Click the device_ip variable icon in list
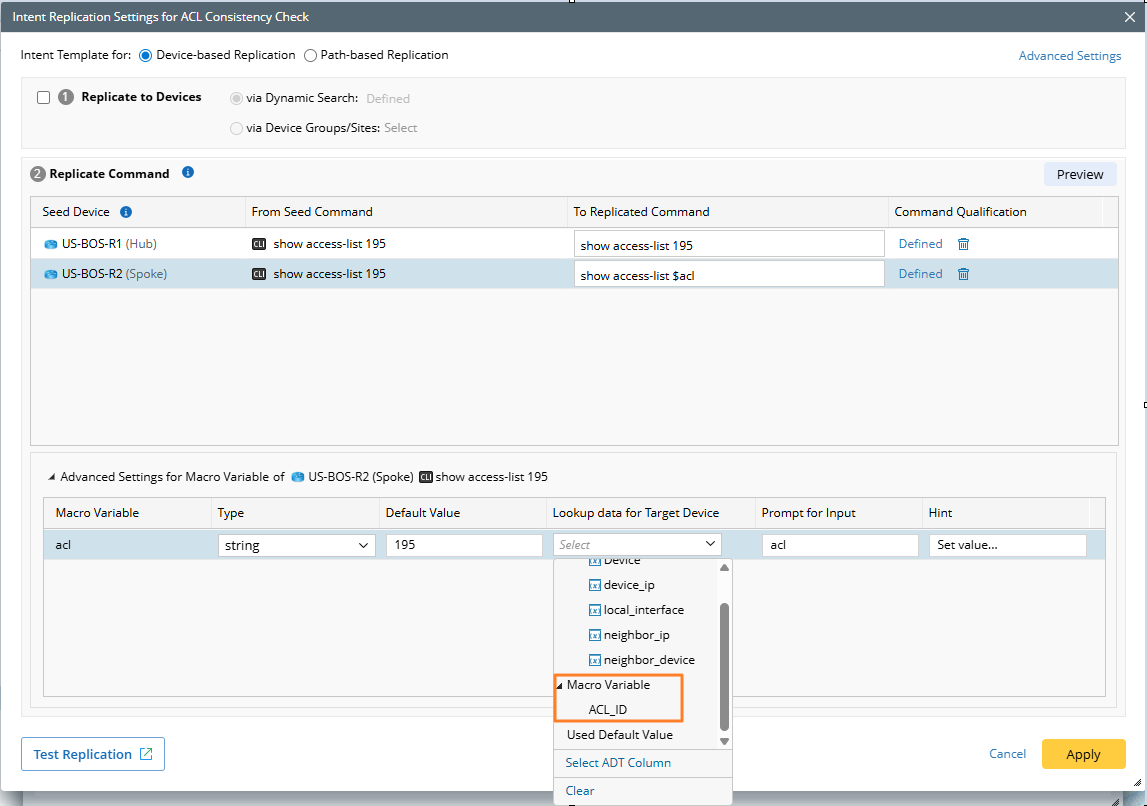1147x806 pixels. 594,585
